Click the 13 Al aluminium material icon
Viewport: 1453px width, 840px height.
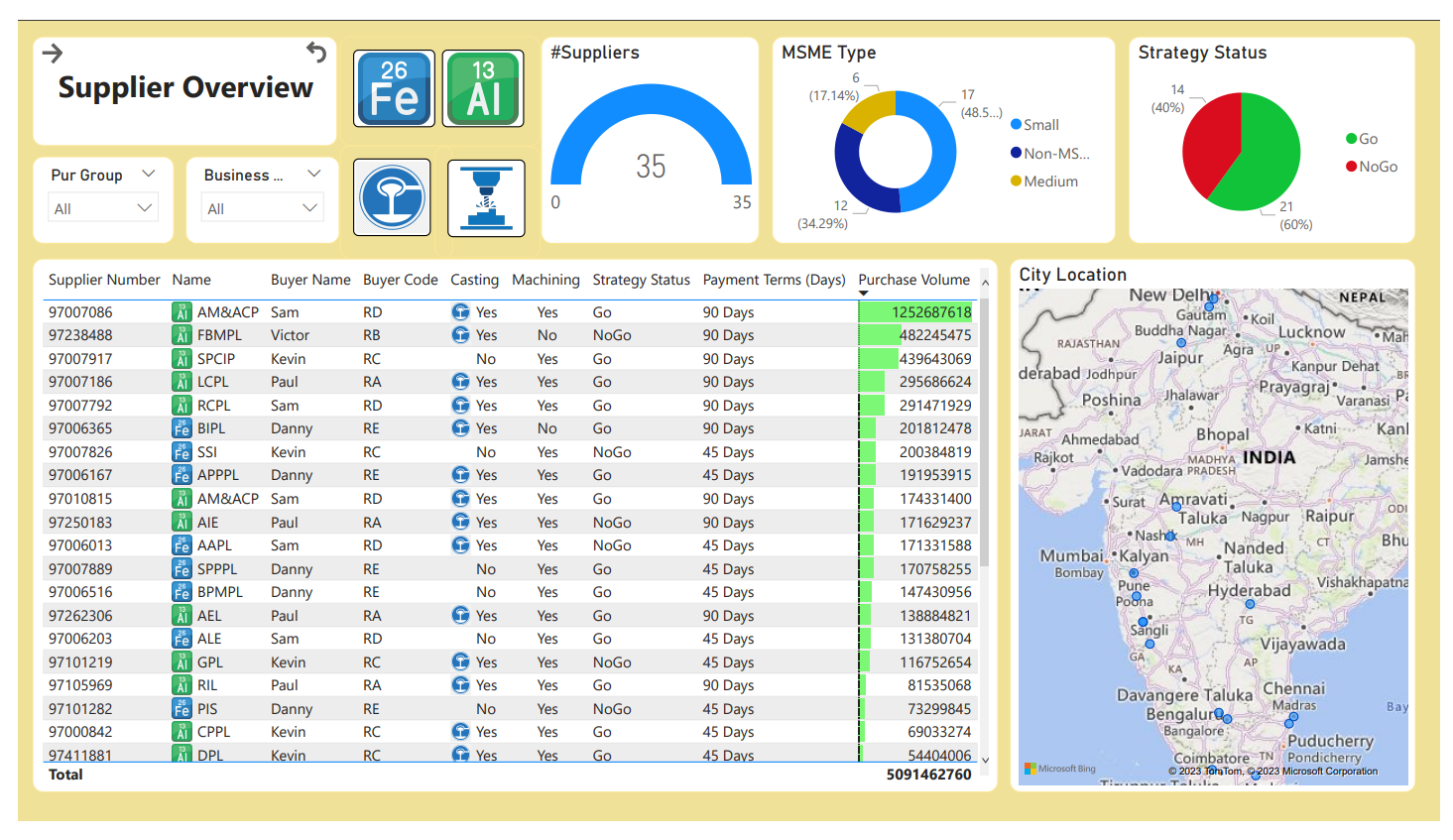tap(482, 88)
